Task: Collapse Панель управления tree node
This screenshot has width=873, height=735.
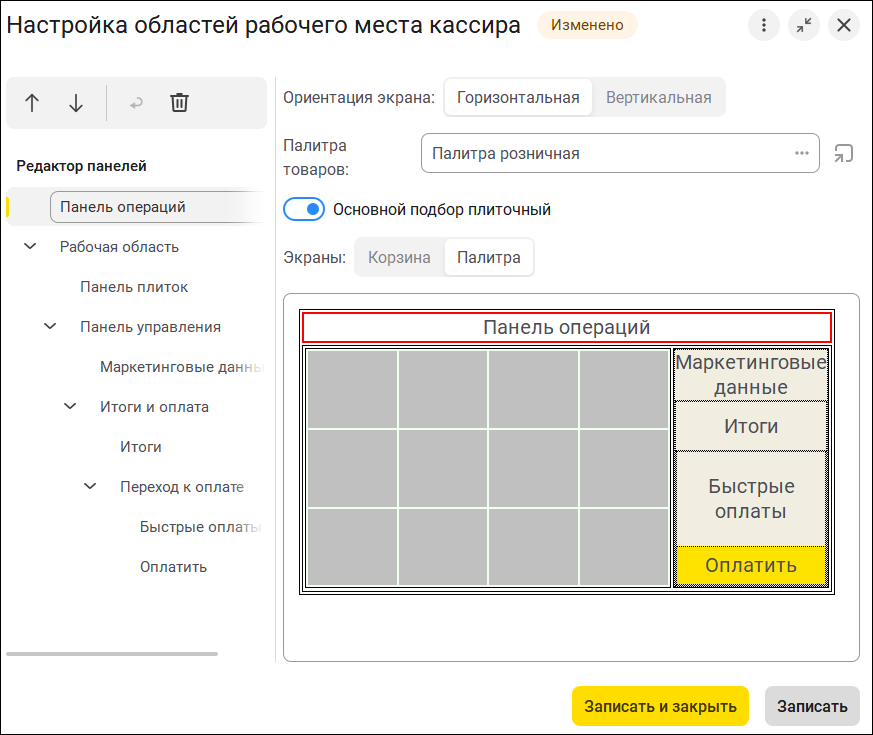Action: [50, 326]
